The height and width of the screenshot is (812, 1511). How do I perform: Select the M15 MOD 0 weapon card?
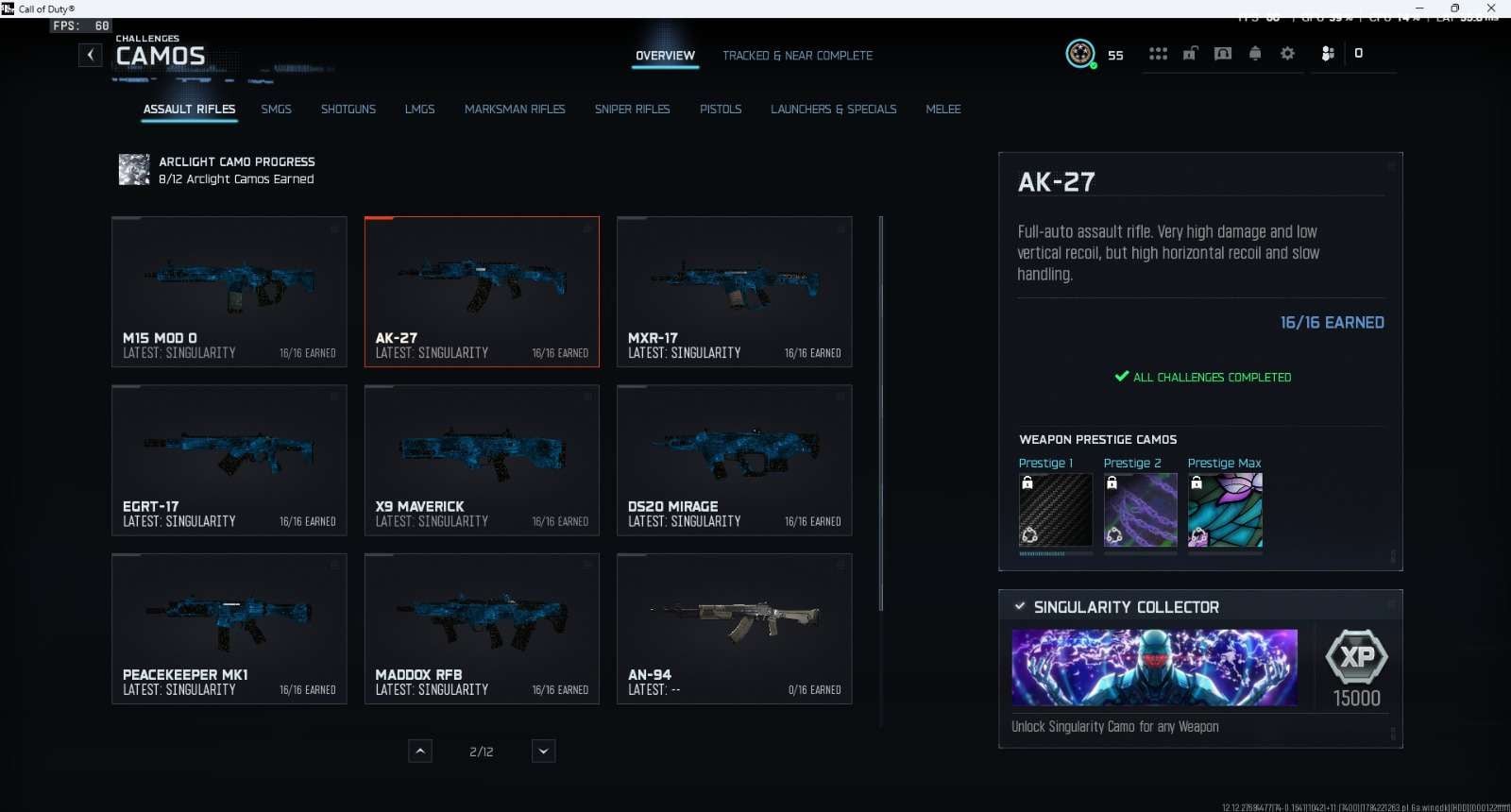point(229,292)
